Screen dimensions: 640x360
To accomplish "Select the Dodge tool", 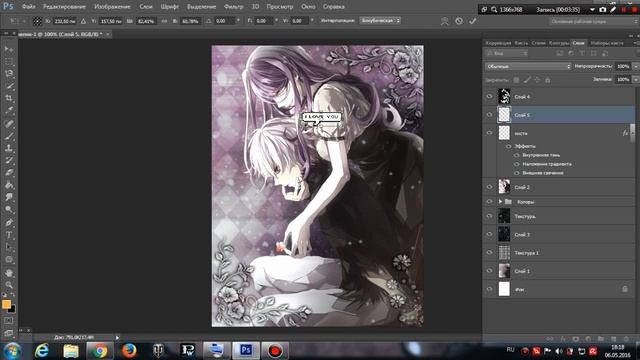I will 9,210.
